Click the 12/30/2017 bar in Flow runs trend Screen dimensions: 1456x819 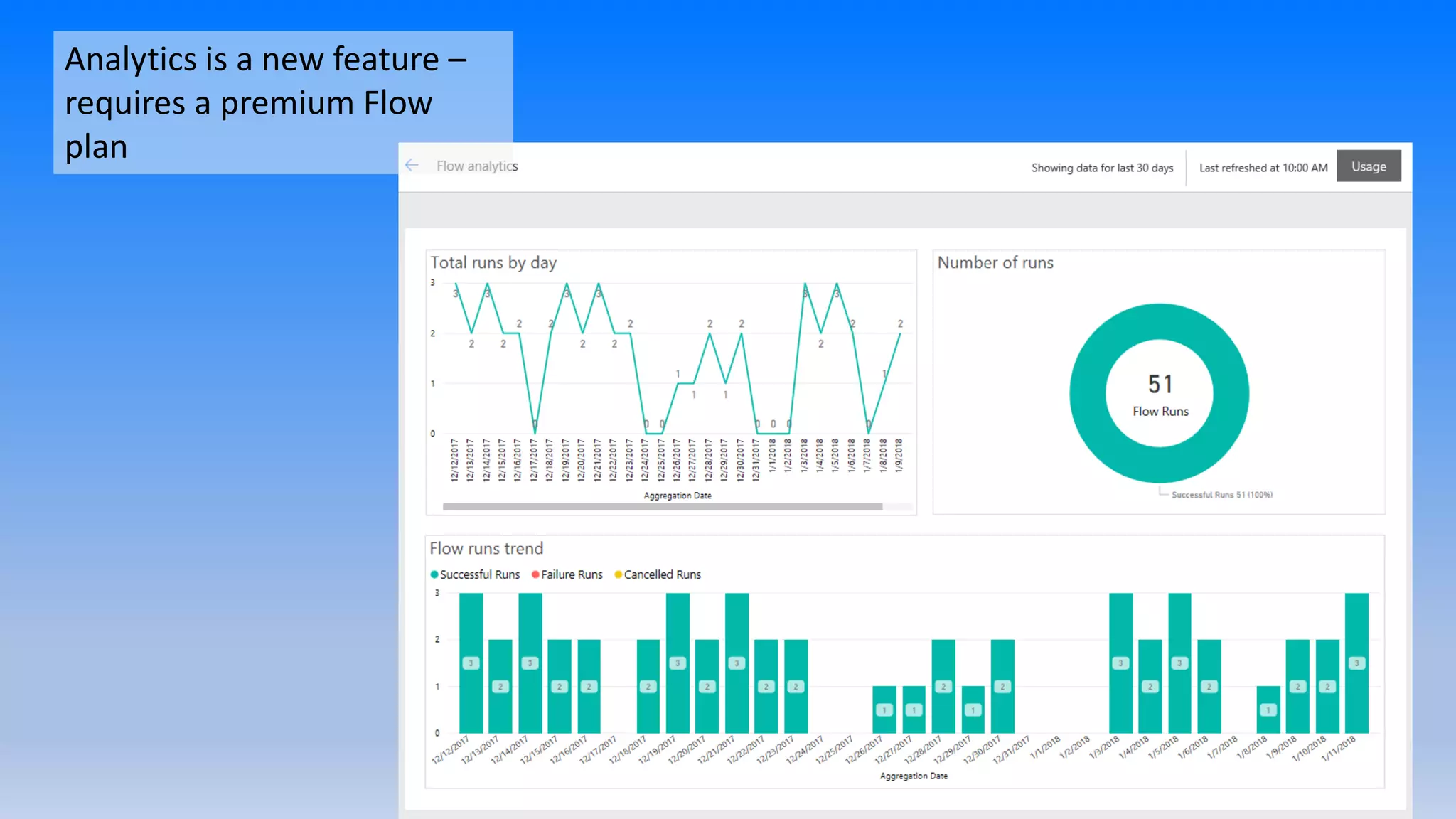coord(1002,686)
